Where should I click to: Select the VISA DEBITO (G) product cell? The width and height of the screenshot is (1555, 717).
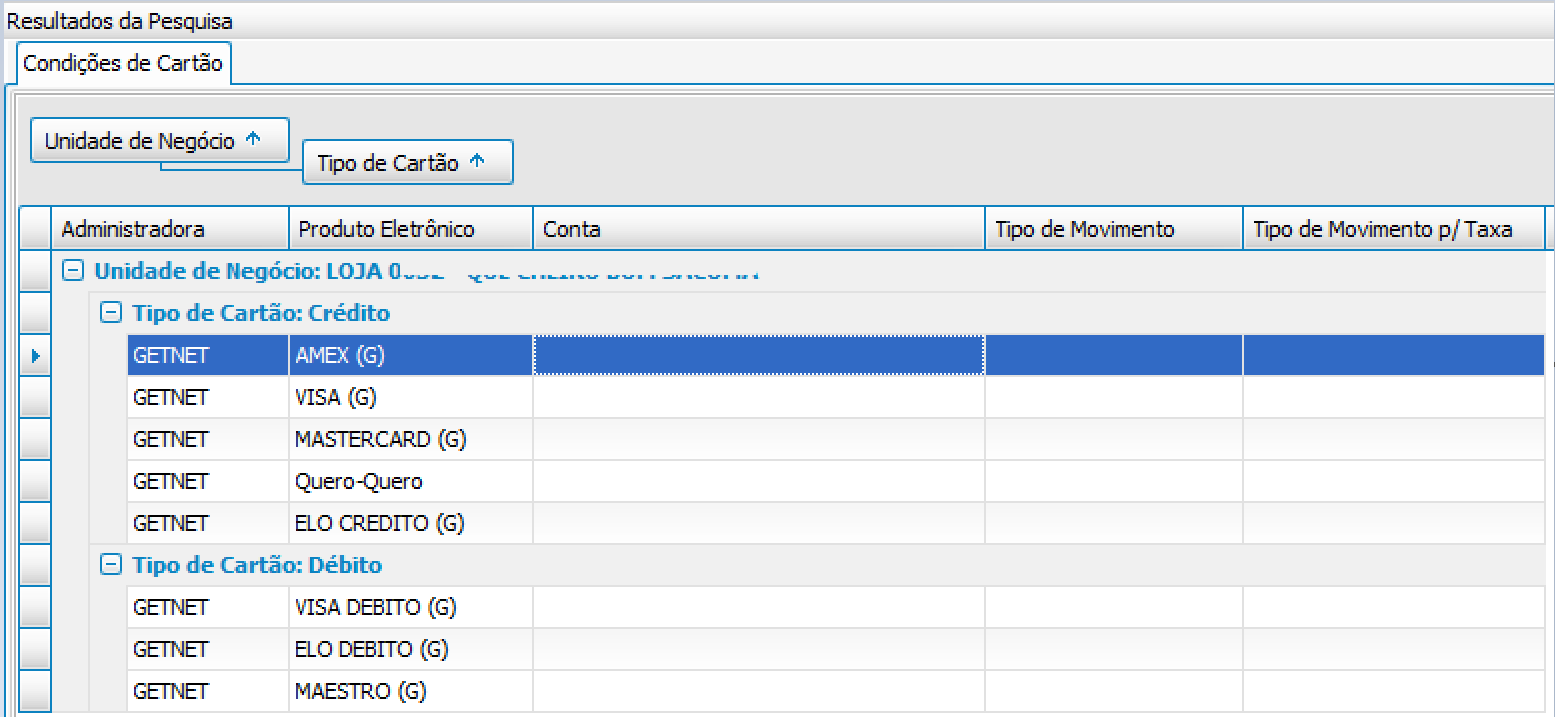coord(411,607)
